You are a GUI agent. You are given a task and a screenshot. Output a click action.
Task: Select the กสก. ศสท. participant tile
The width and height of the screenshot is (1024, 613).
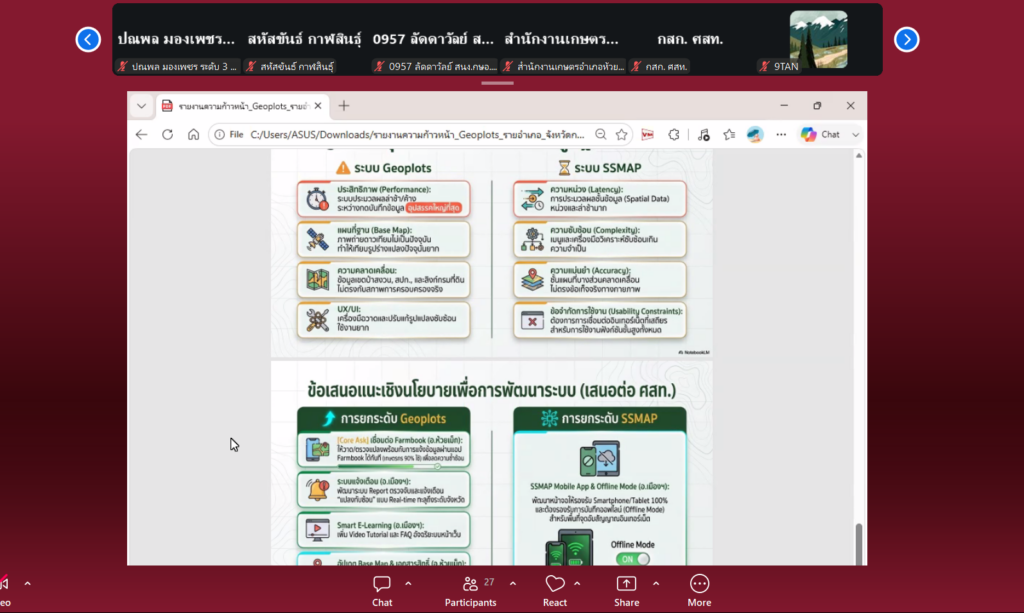coord(690,39)
